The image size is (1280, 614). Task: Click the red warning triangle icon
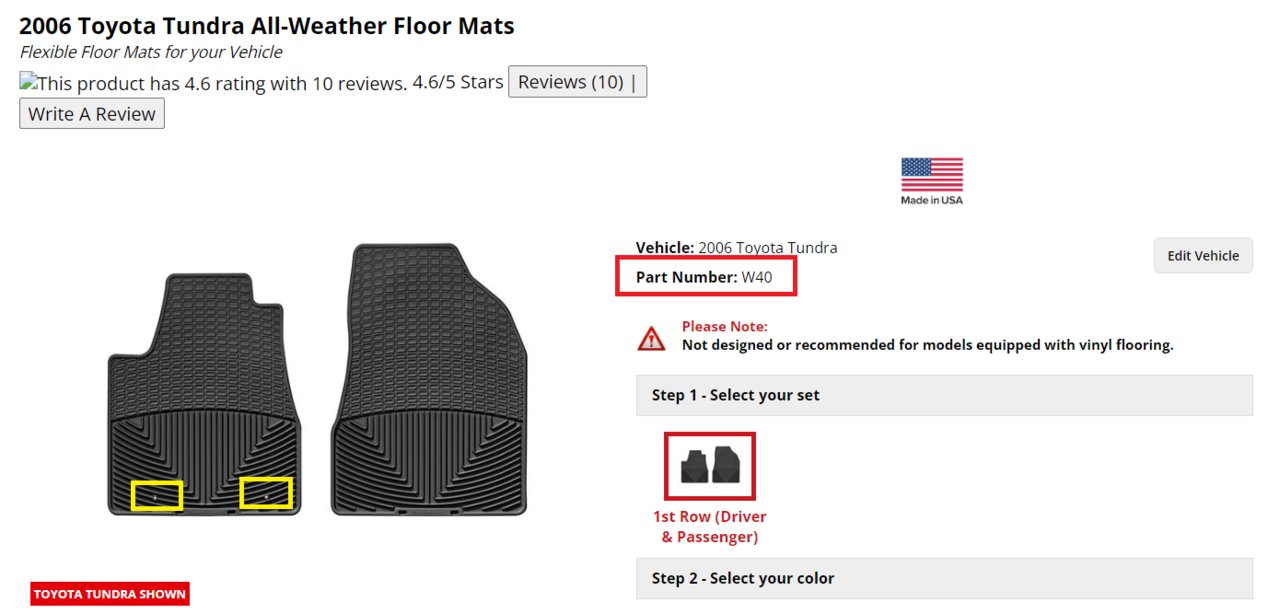(651, 338)
